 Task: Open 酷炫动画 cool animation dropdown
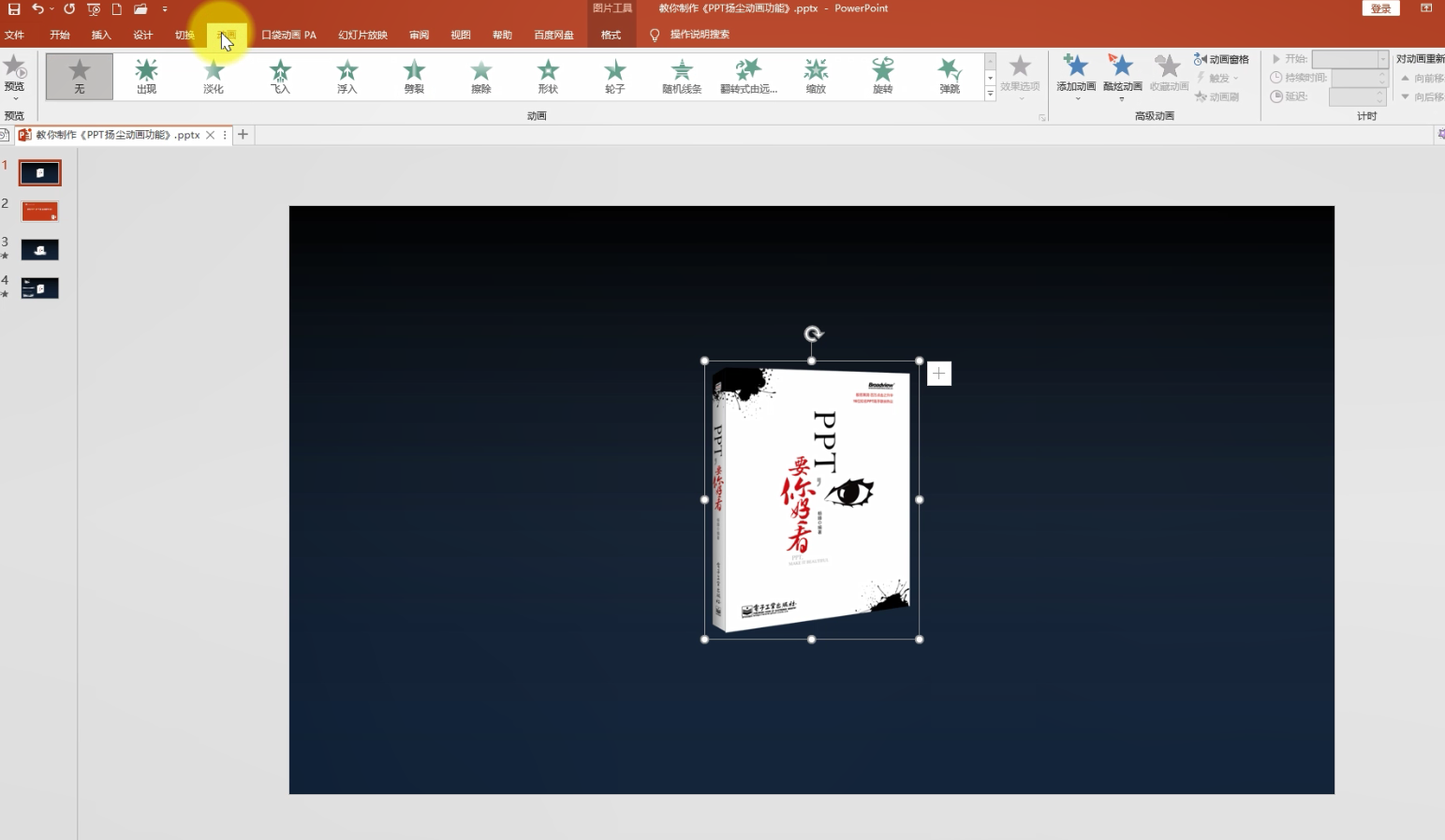[1122, 76]
